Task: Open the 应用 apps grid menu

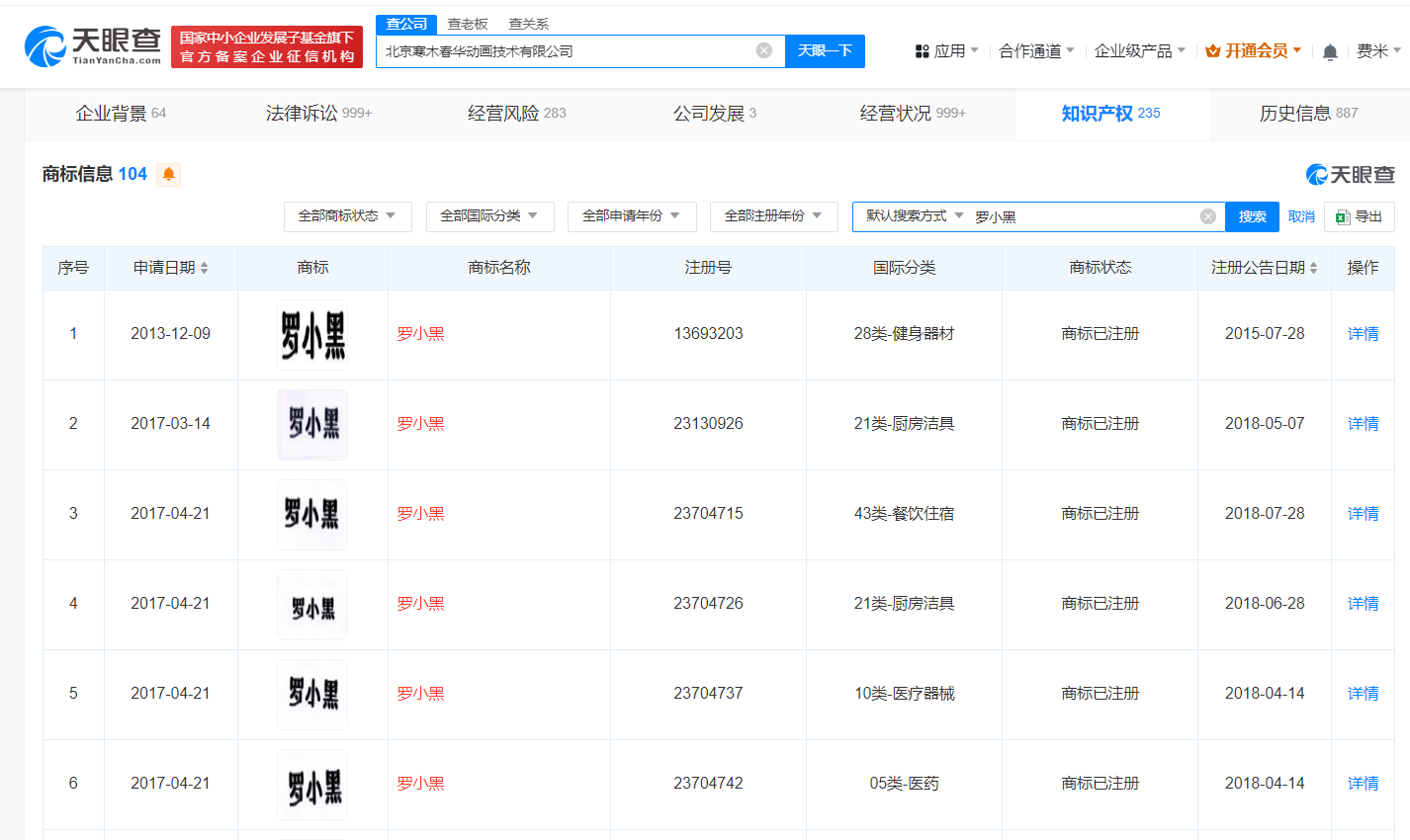Action: pos(946,50)
